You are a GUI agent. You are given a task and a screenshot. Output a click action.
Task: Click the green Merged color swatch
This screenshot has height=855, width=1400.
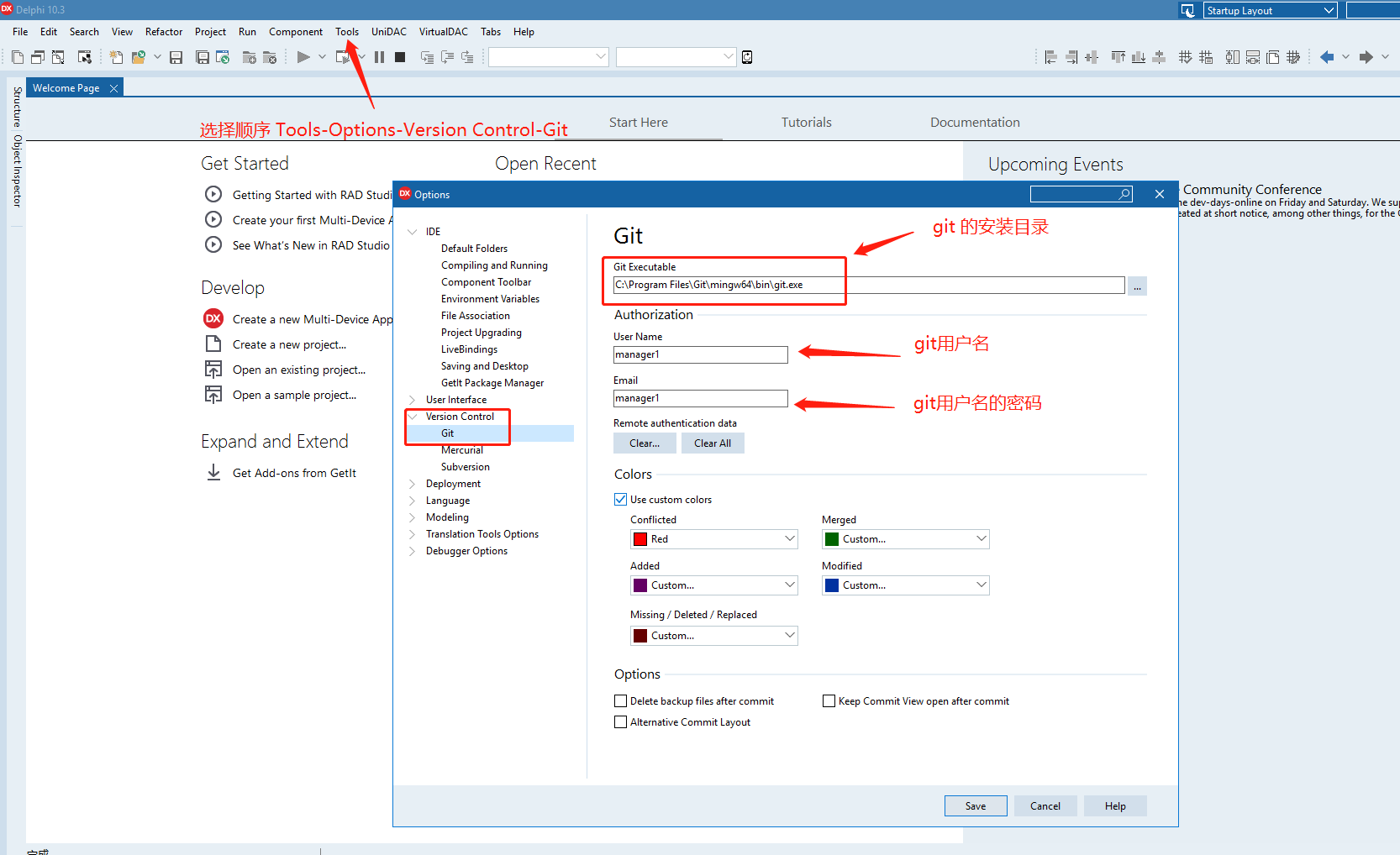tap(832, 539)
